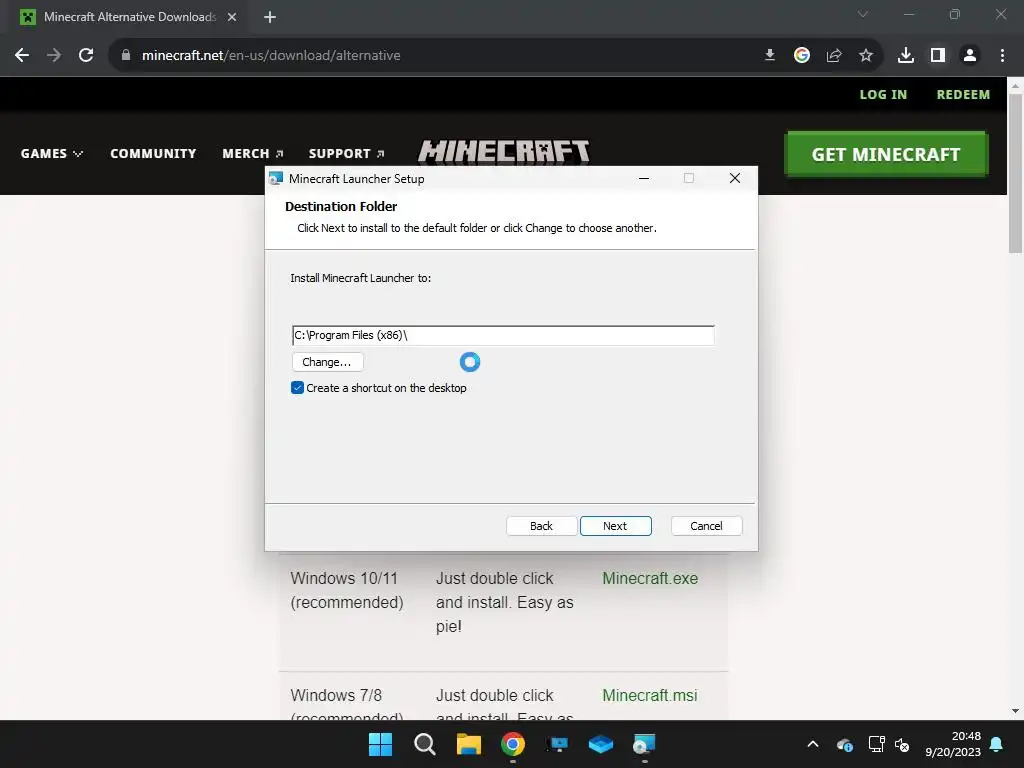This screenshot has width=1024, height=768.
Task: Open the remote desktop taskbar app
Action: [557, 744]
